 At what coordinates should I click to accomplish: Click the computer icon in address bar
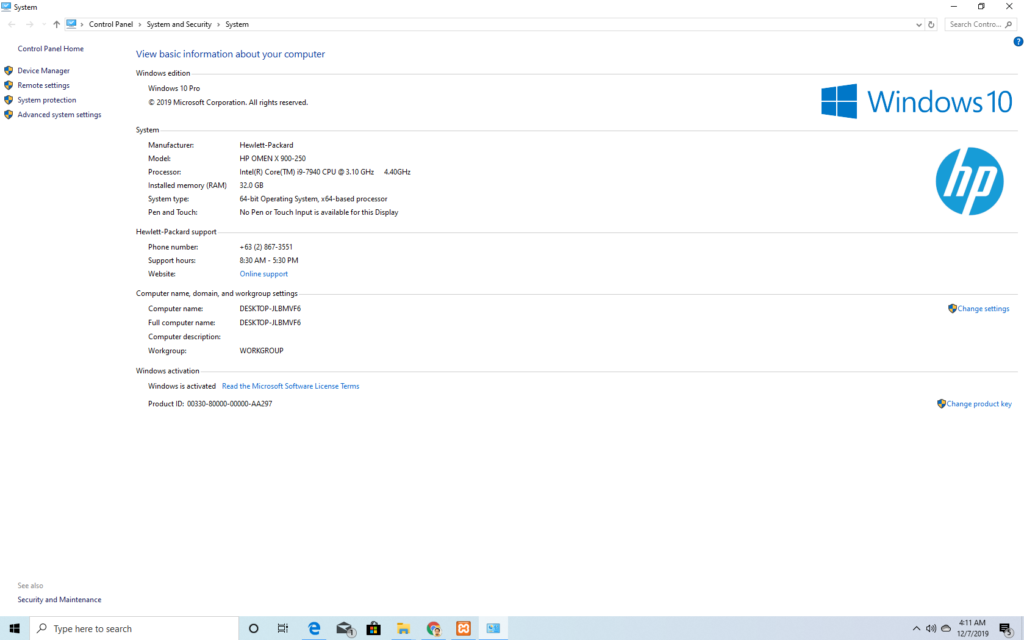tap(71, 24)
